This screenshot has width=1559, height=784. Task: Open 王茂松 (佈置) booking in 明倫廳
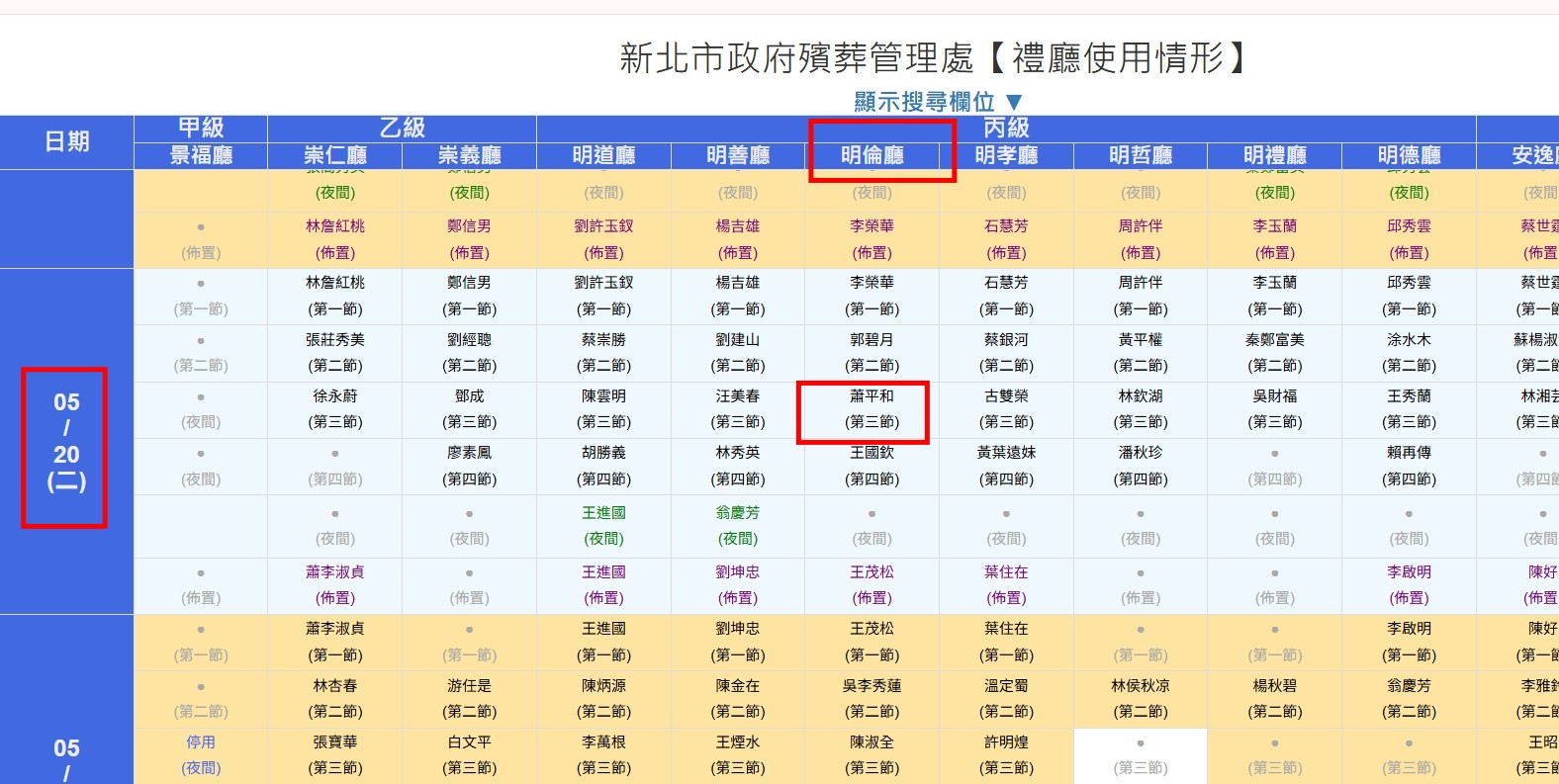click(872, 585)
